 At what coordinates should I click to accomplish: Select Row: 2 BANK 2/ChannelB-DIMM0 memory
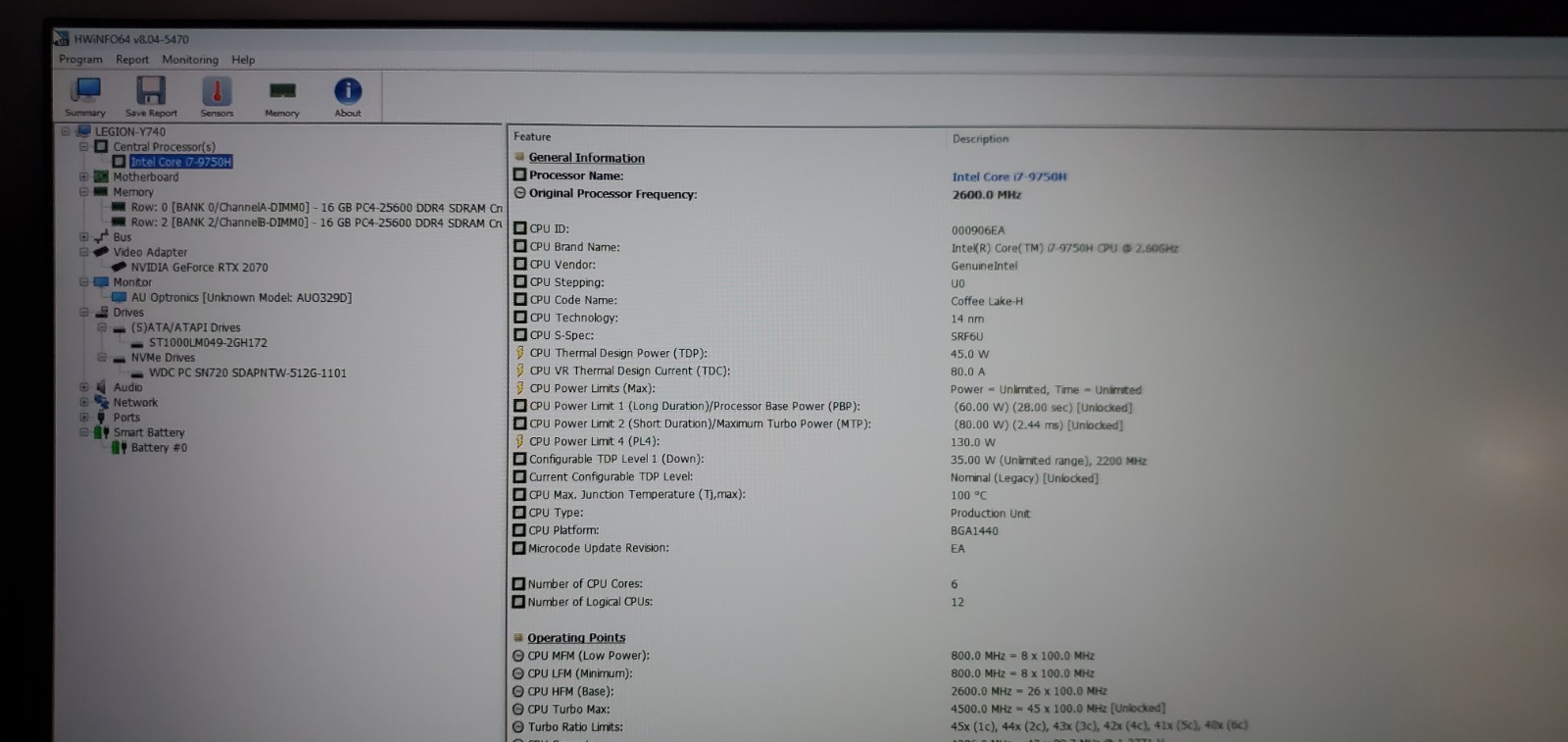tap(317, 223)
